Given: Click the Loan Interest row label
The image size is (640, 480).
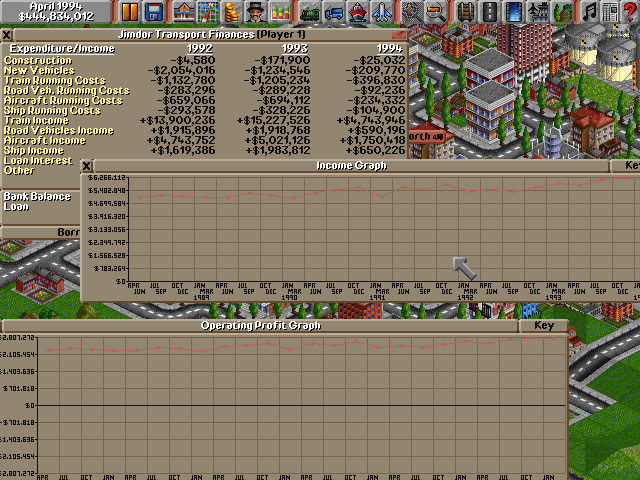Looking at the screenshot, I should tap(38, 160).
